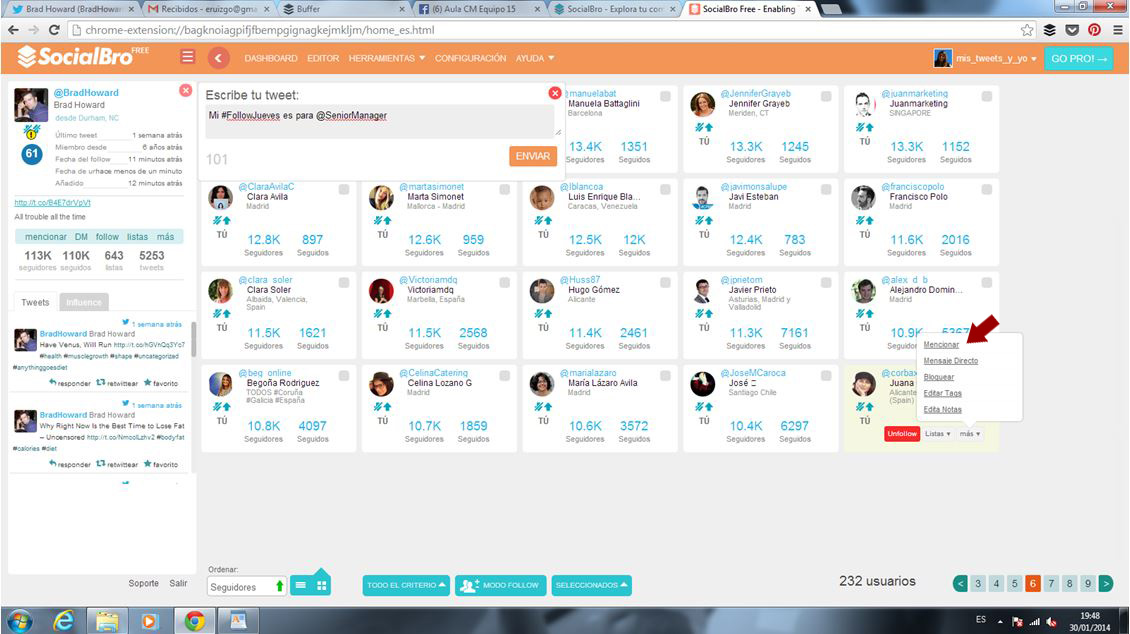1130x634 pixels.
Task: Check the Clara Avila card checkbox
Action: (x=344, y=189)
